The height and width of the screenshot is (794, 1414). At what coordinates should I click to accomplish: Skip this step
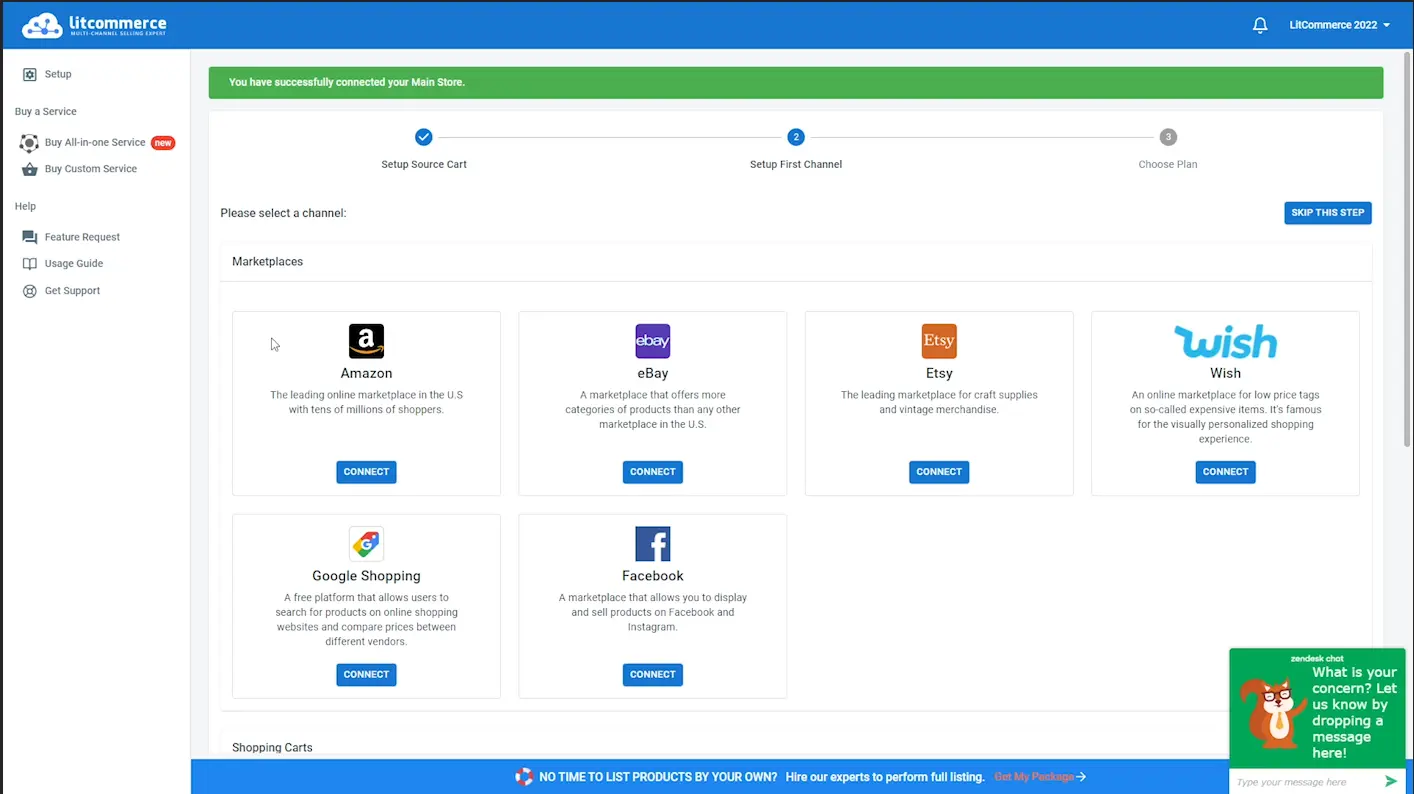(1328, 213)
